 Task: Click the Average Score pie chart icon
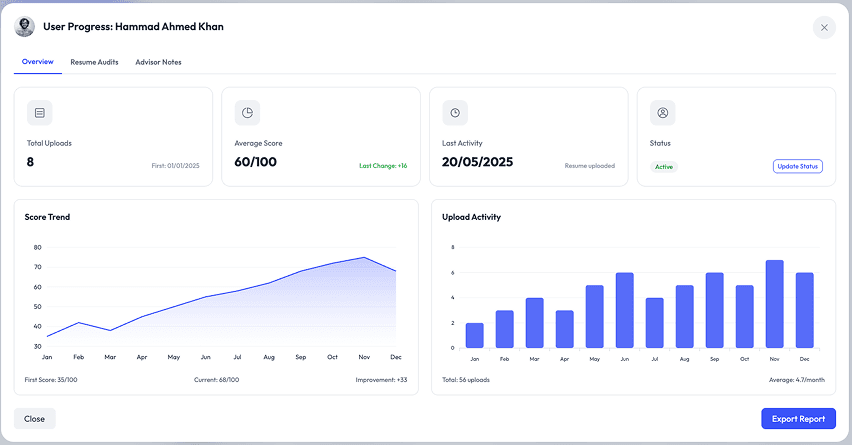pyautogui.click(x=247, y=113)
